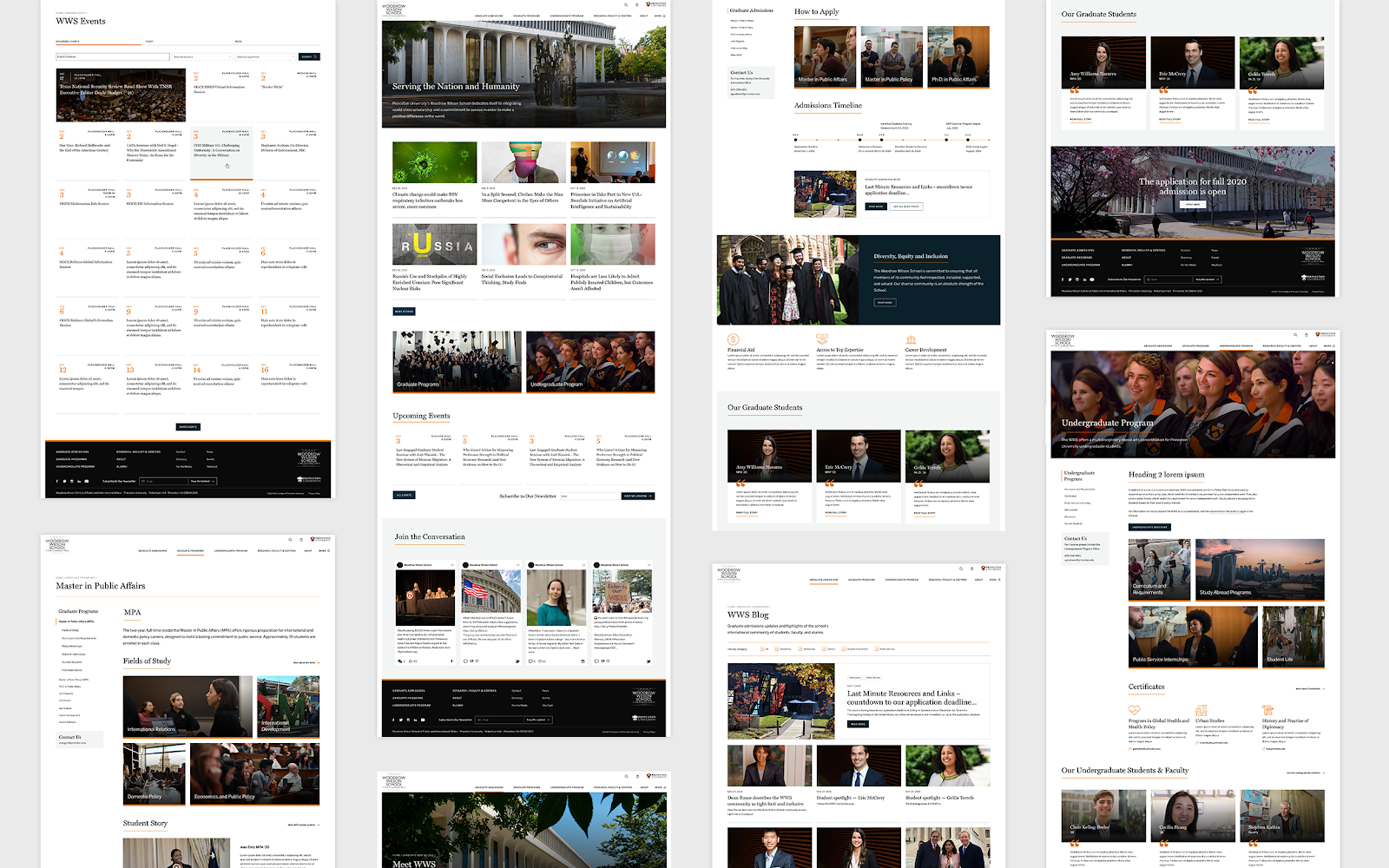Click the Global Health and Health Policy certificate icon
Screen dimensions: 1389x868
click(x=1134, y=710)
